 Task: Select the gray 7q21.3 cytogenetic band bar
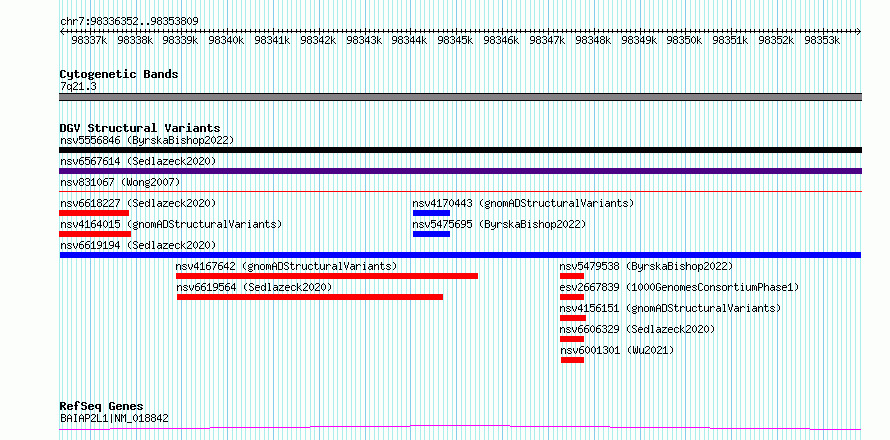[460, 97]
